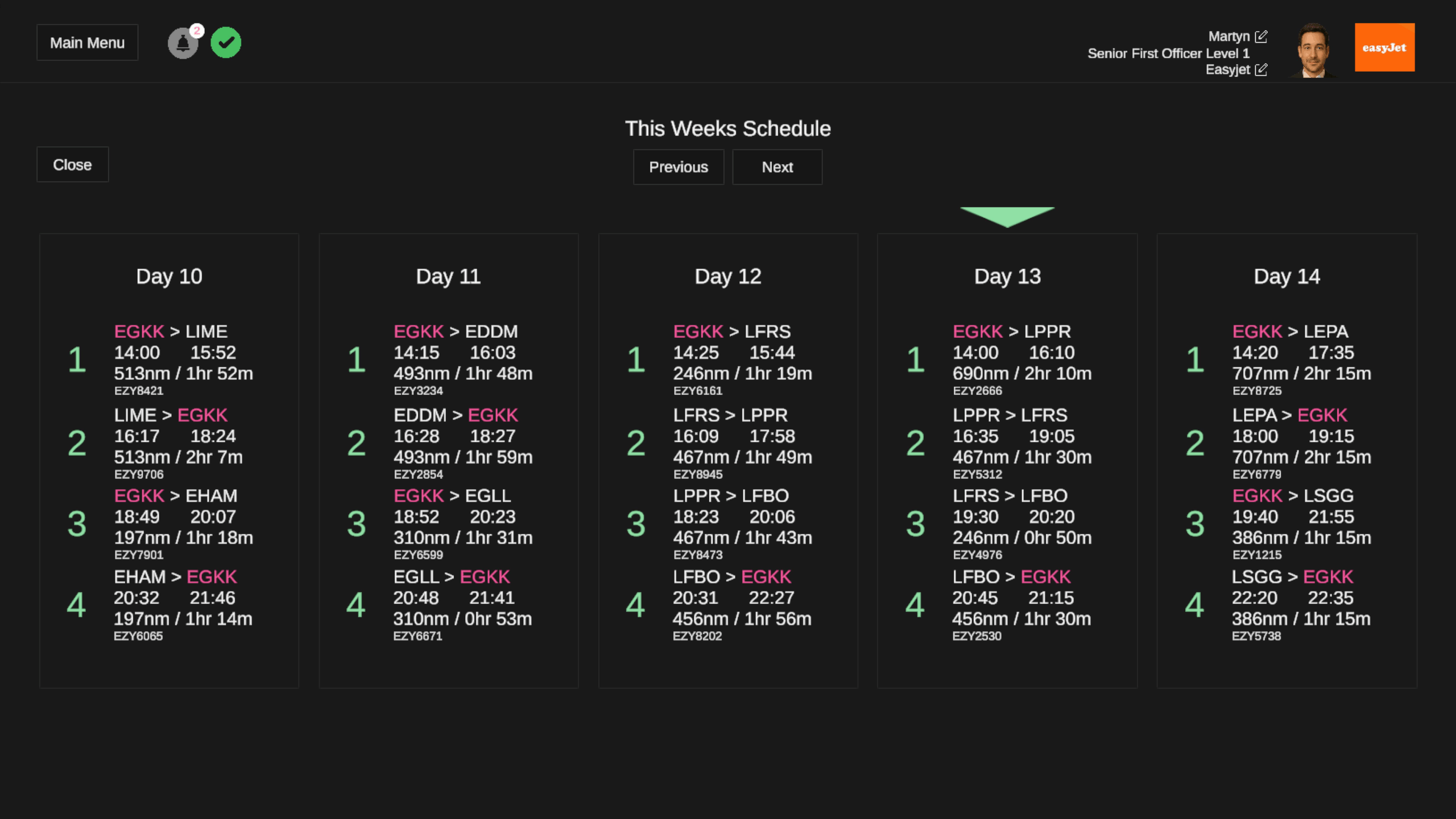Open the pilot profile photo
1456x819 pixels.
point(1313,50)
